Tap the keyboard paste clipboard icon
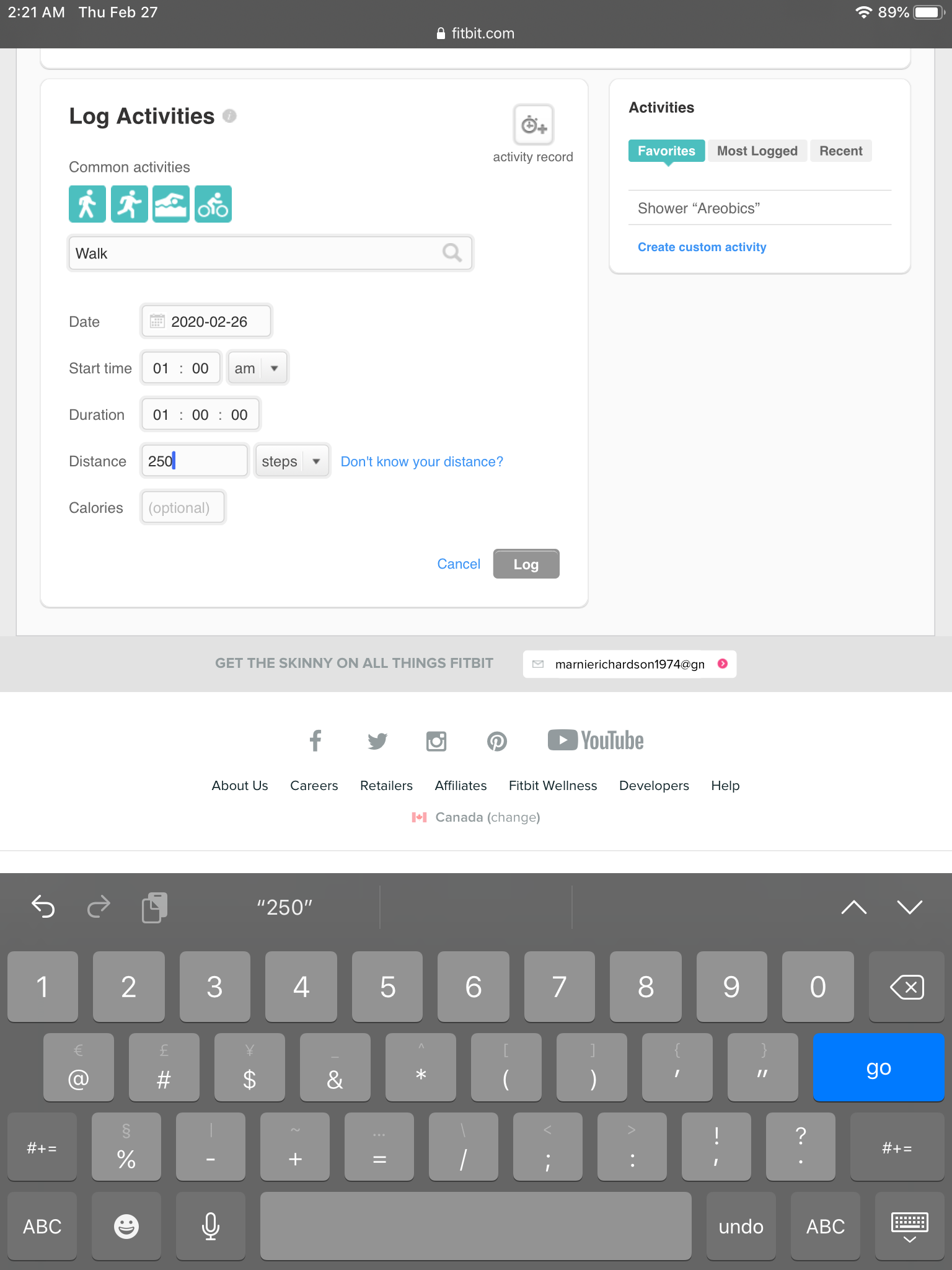This screenshot has width=952, height=1270. pos(154,907)
